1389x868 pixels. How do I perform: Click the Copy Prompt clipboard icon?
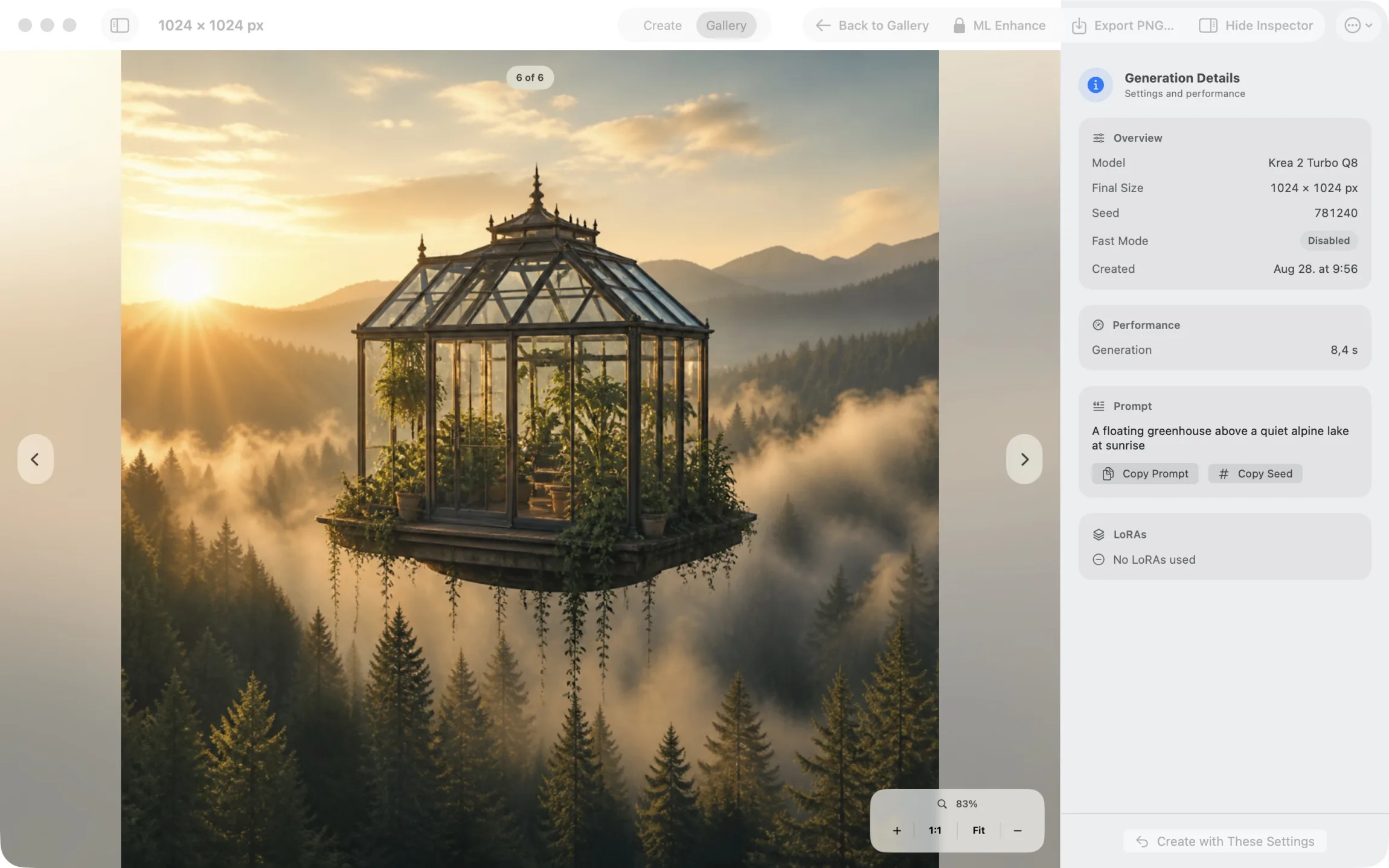point(1108,474)
